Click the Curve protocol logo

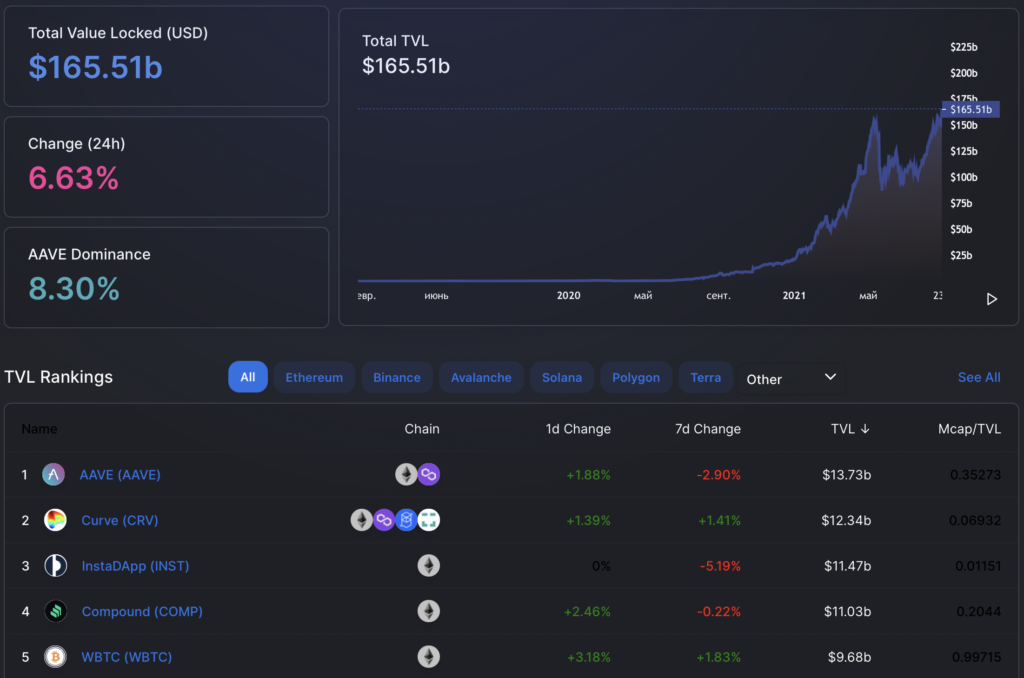tap(53, 520)
